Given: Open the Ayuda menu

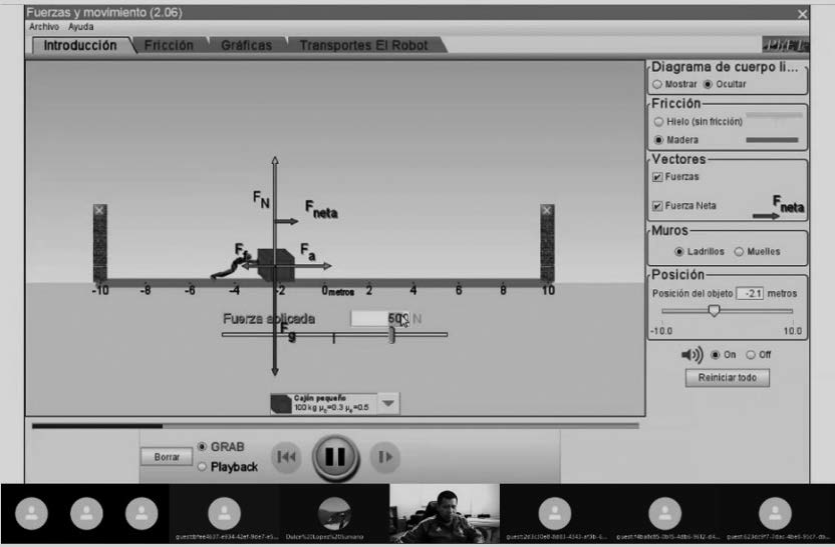Looking at the screenshot, I should coord(81,27).
